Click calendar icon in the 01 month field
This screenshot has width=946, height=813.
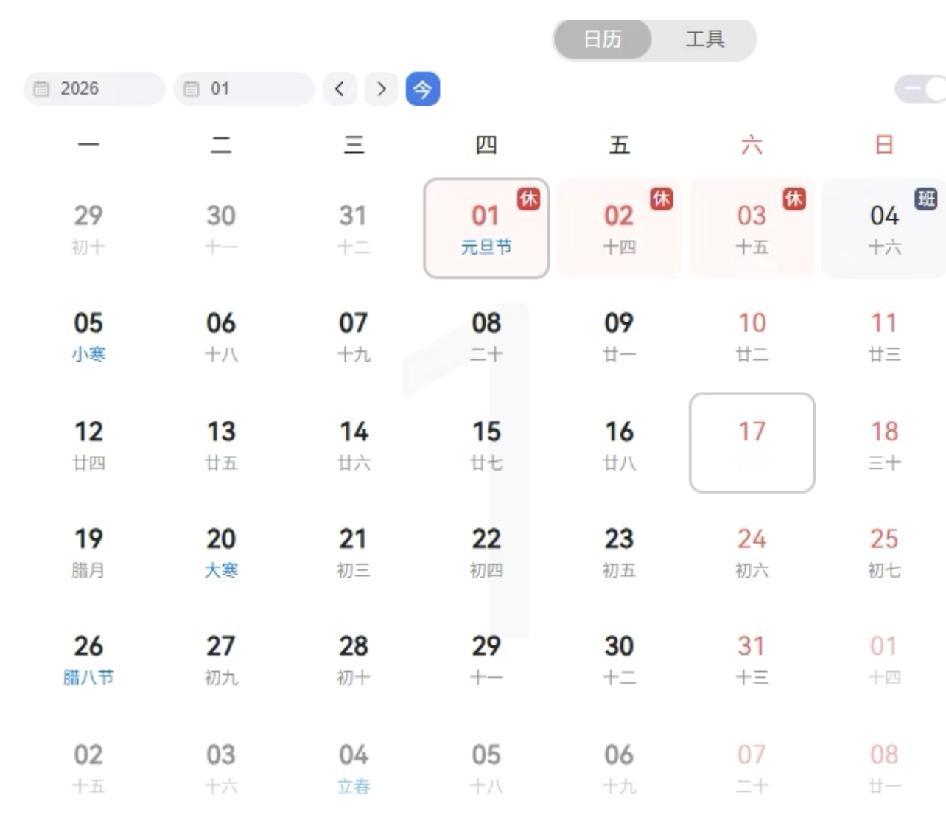(191, 89)
